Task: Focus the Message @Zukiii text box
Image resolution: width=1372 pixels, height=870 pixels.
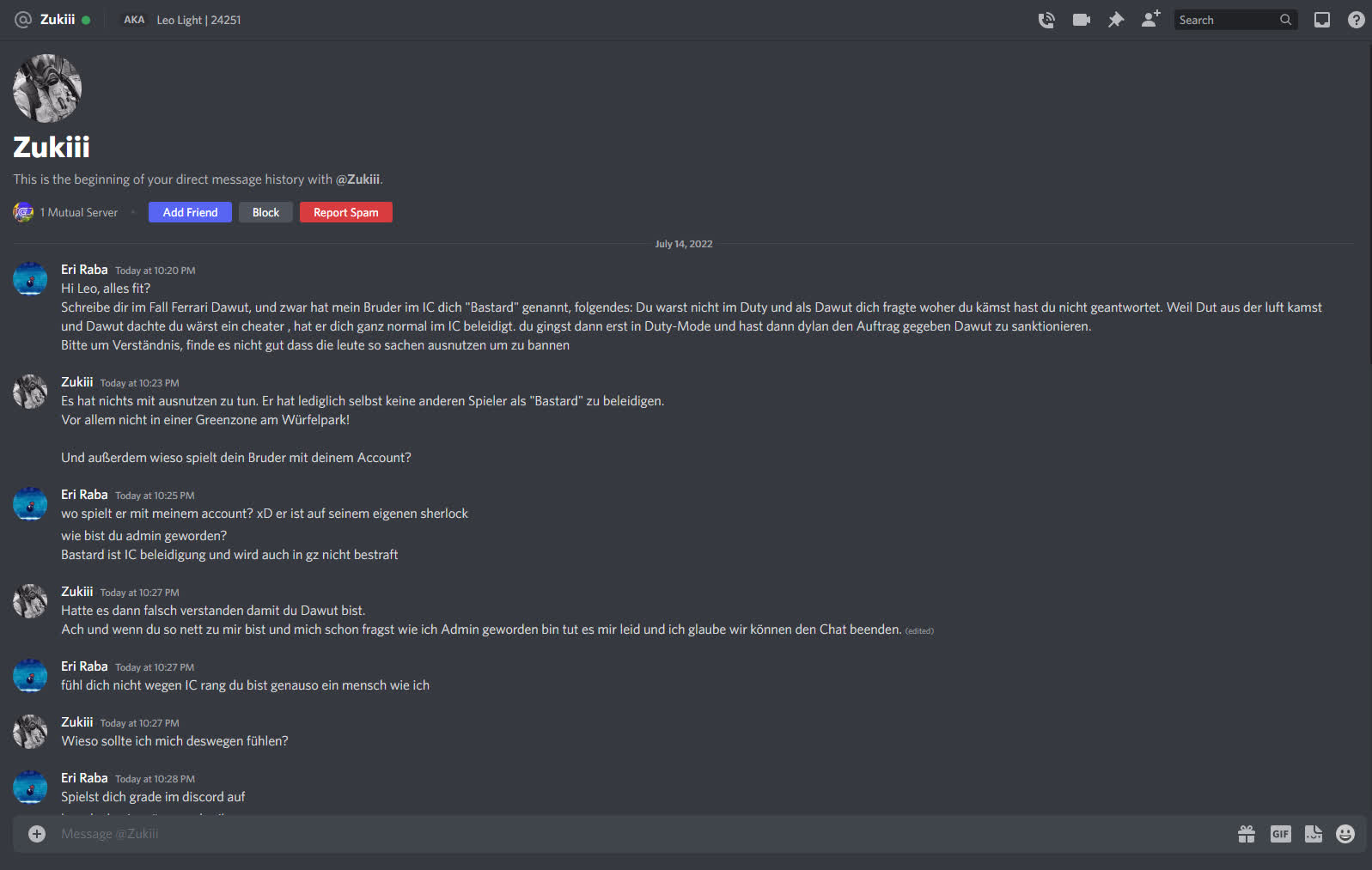Action: tap(601, 834)
